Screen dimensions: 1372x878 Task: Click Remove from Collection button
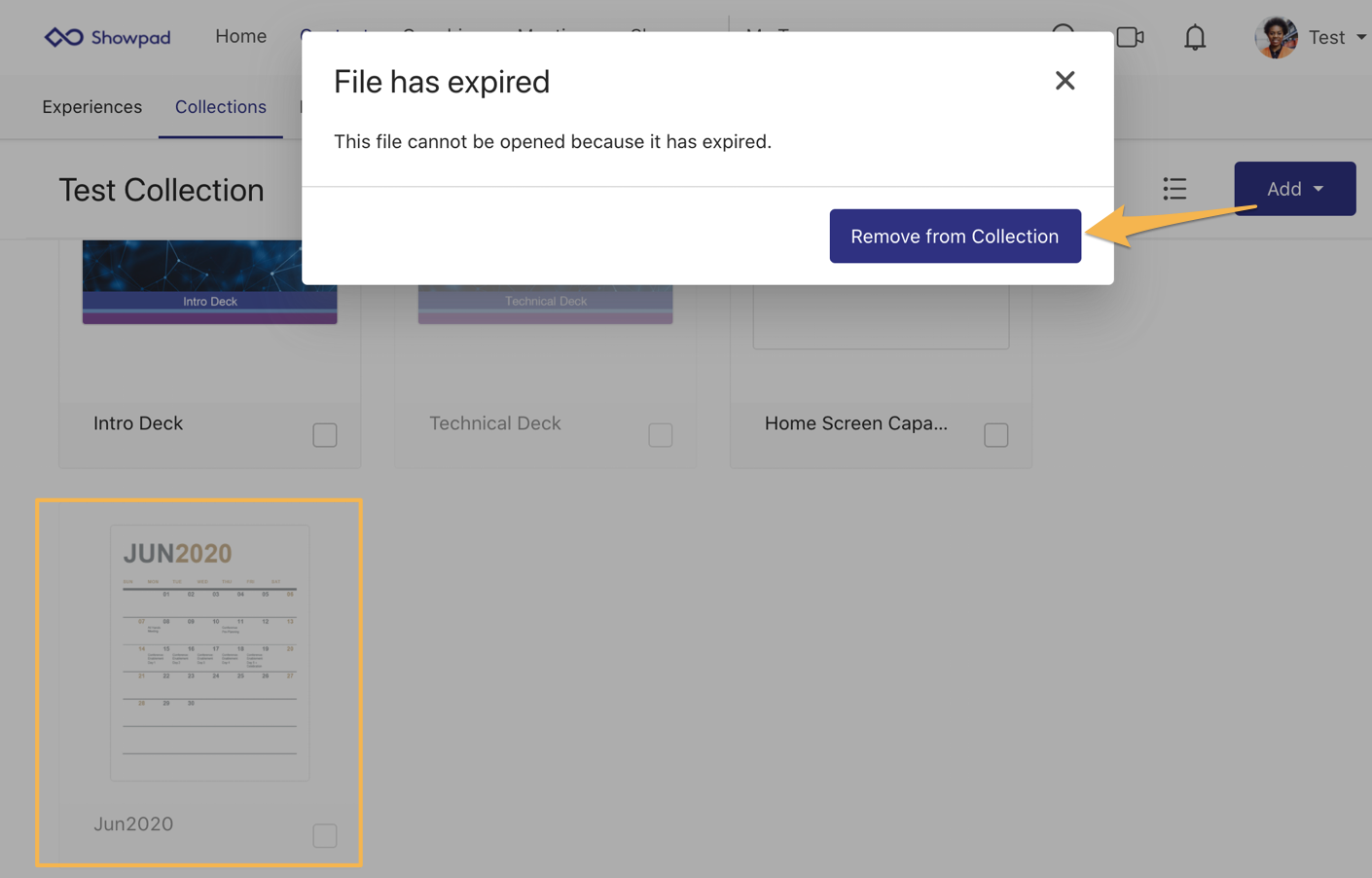[x=955, y=237]
